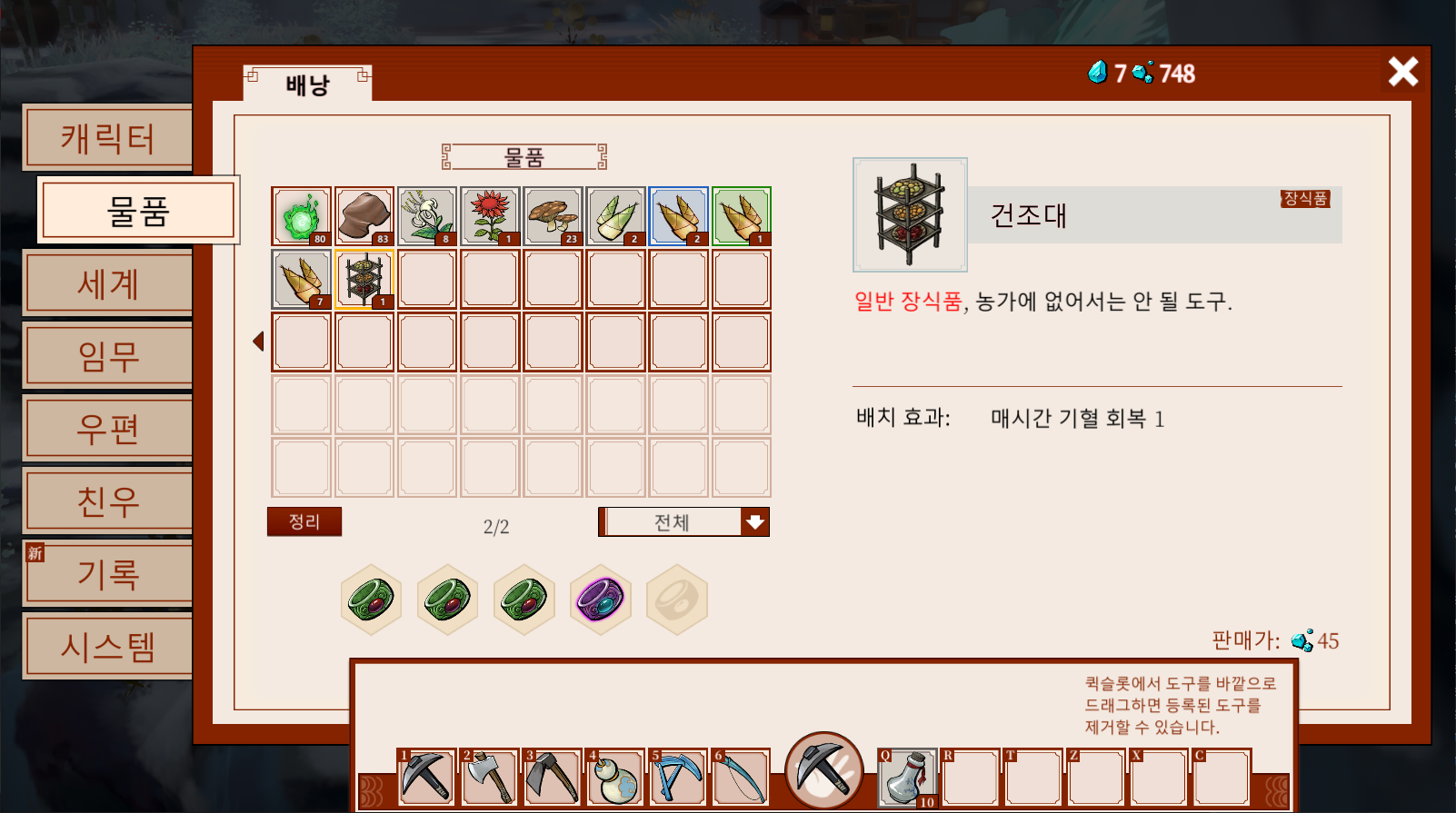
Task: Click the purple ring equipment slot
Action: pos(601,600)
